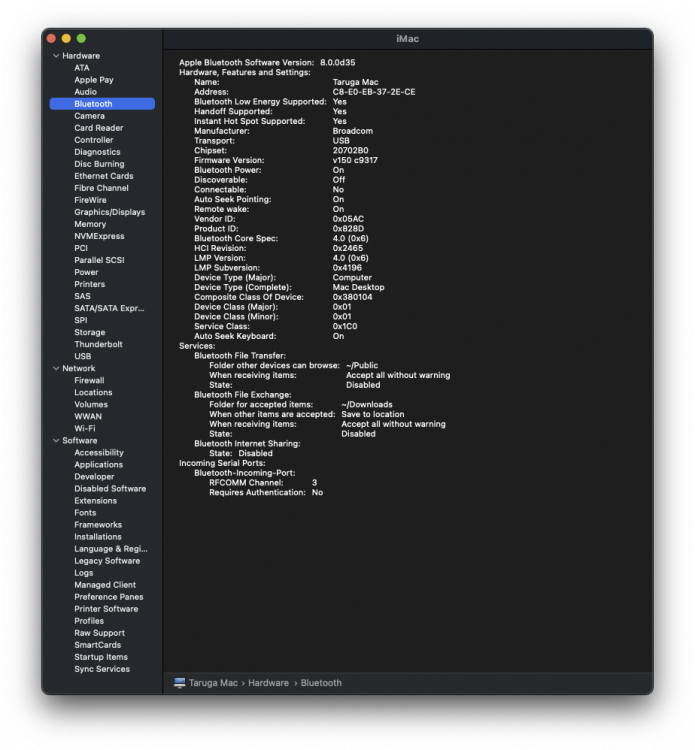Viewport: 695px width, 750px height.
Task: Collapse the Hardware section chevron
Action: click(56, 55)
